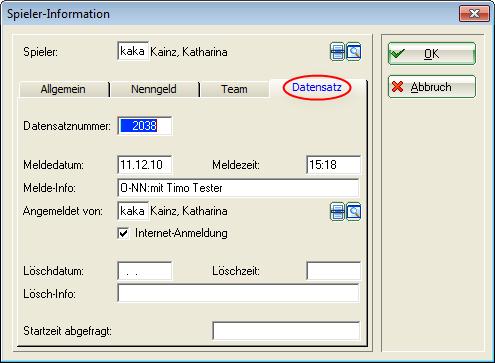Screen dimensions: 495x363
Task: Select the Team tab
Action: tap(234, 89)
